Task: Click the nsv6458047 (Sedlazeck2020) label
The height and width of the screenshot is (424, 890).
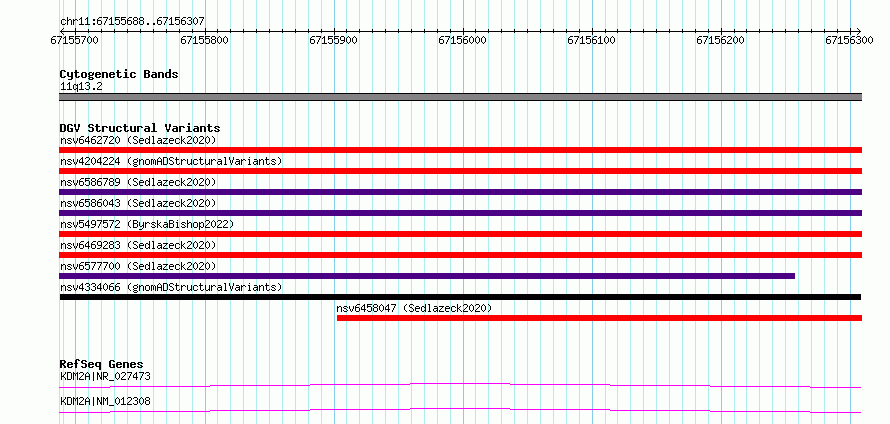Action: point(414,308)
